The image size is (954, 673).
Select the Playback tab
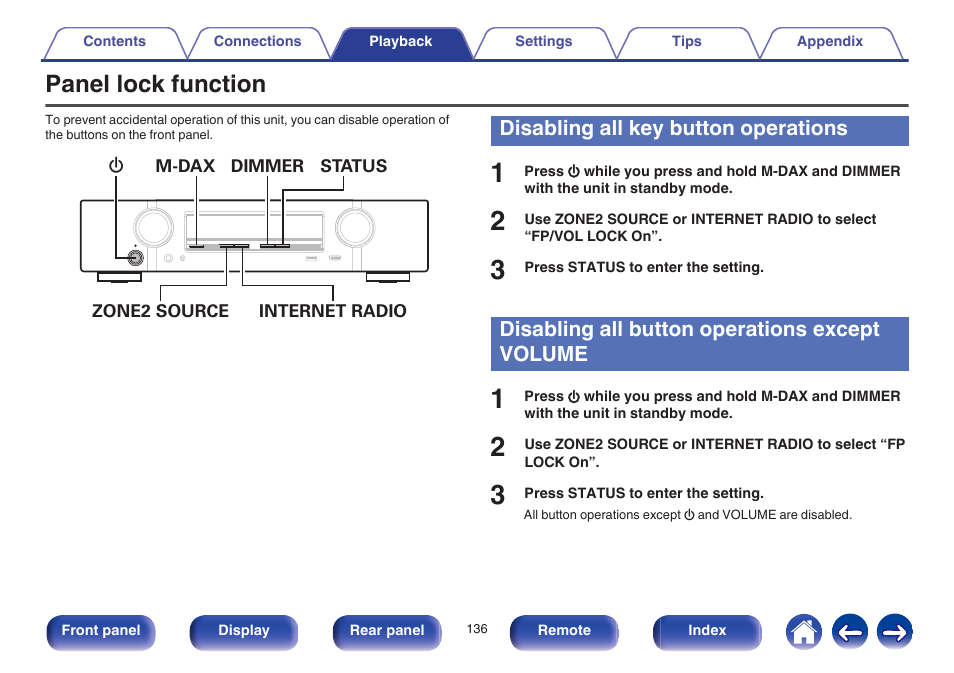pos(400,41)
